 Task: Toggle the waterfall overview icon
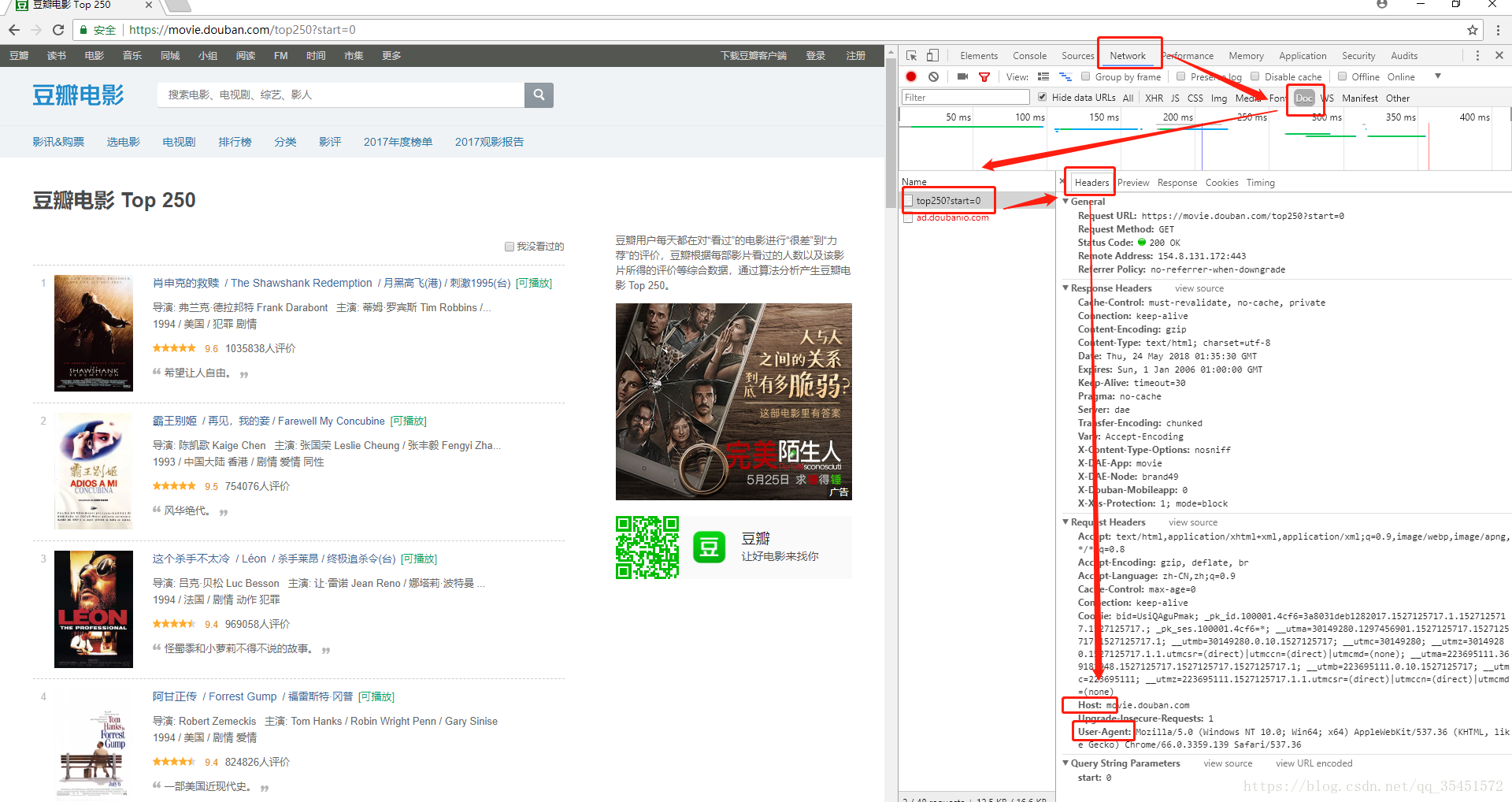tap(1065, 76)
